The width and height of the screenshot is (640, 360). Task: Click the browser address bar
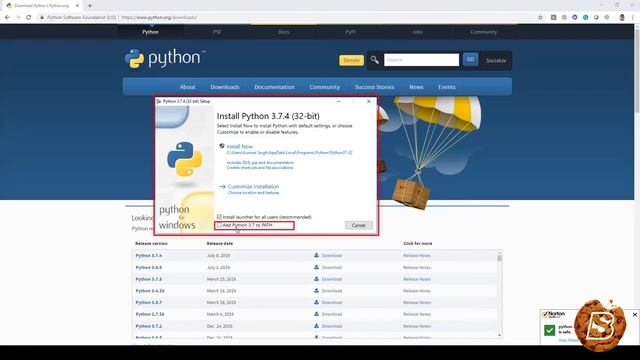(286, 18)
